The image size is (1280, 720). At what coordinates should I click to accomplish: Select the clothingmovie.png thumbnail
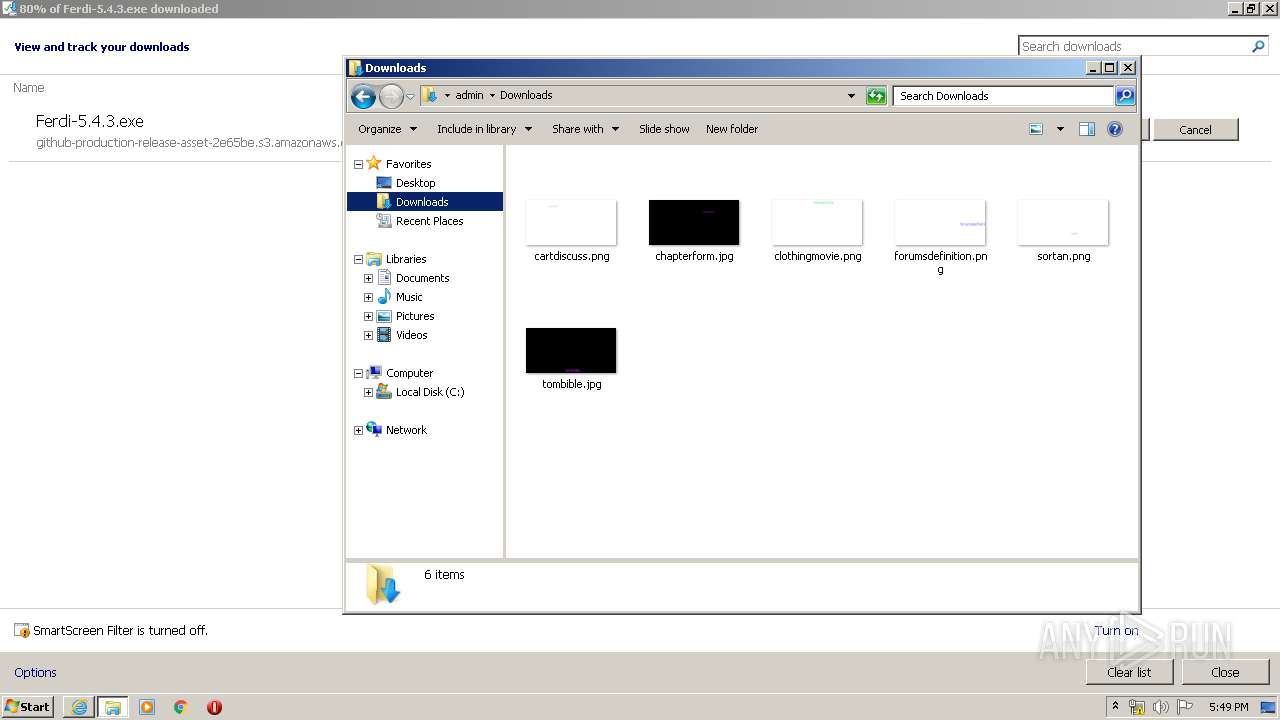click(x=817, y=222)
